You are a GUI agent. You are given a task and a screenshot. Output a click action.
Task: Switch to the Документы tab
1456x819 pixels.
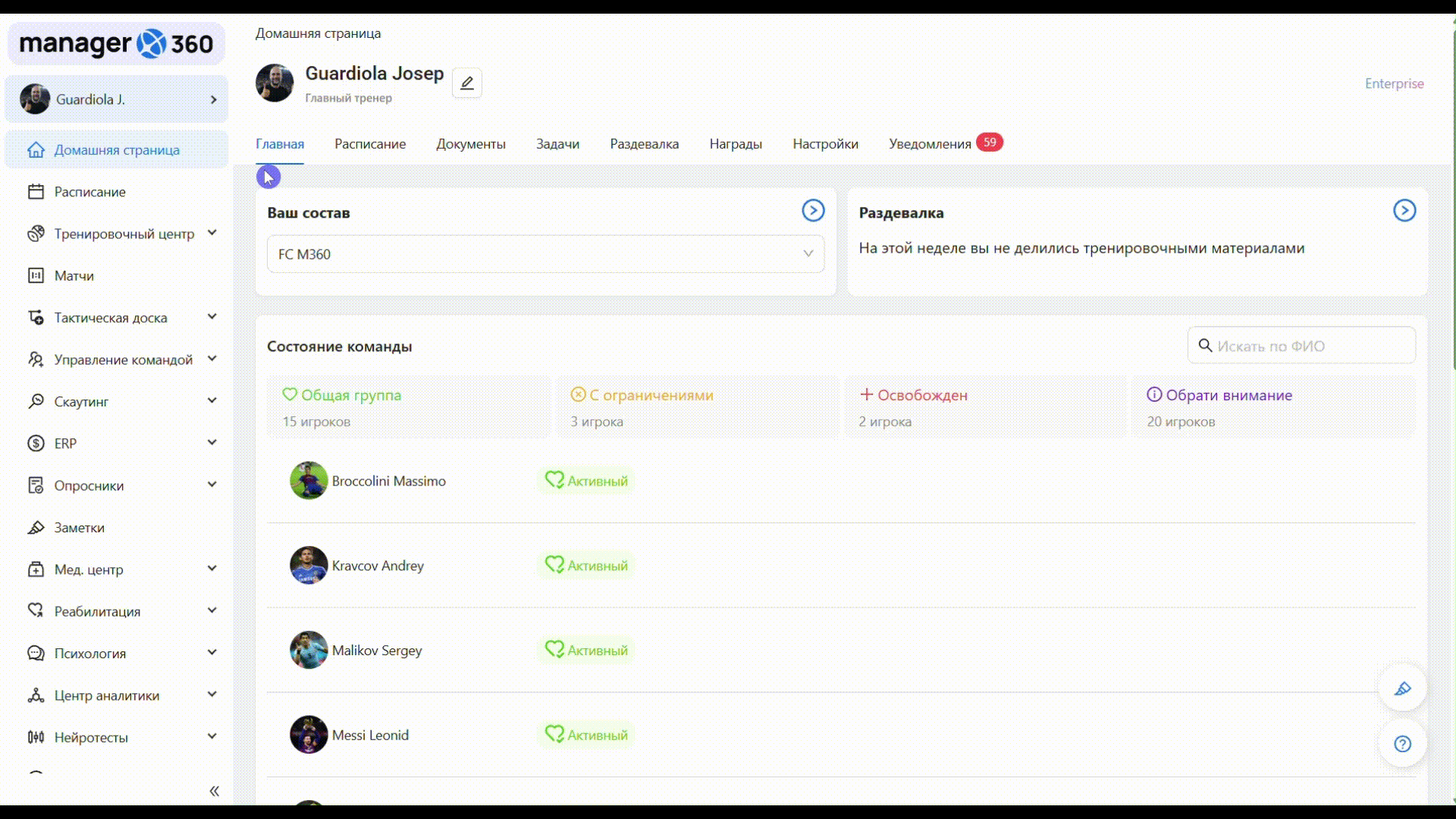click(470, 144)
